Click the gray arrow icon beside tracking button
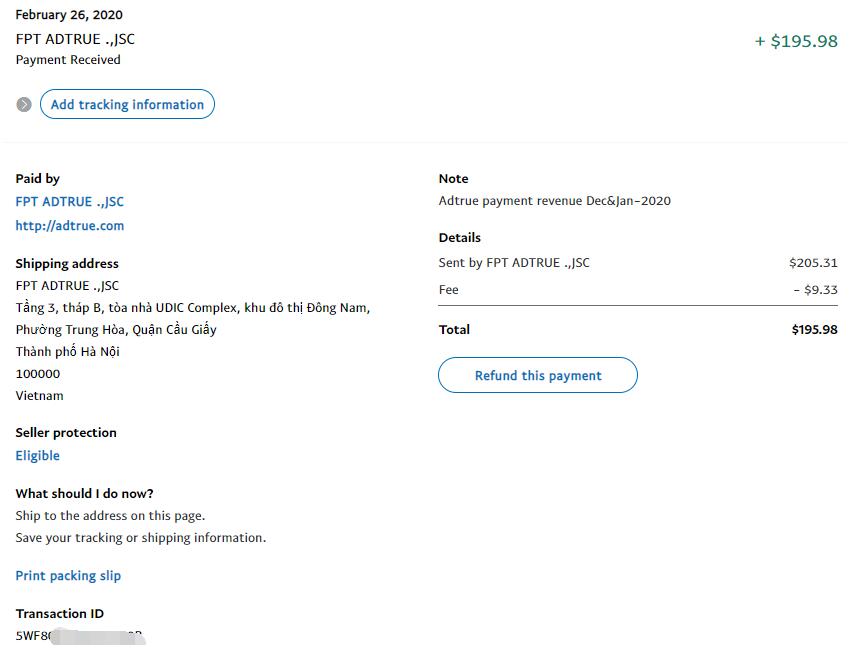The image size is (862, 662). [x=24, y=104]
